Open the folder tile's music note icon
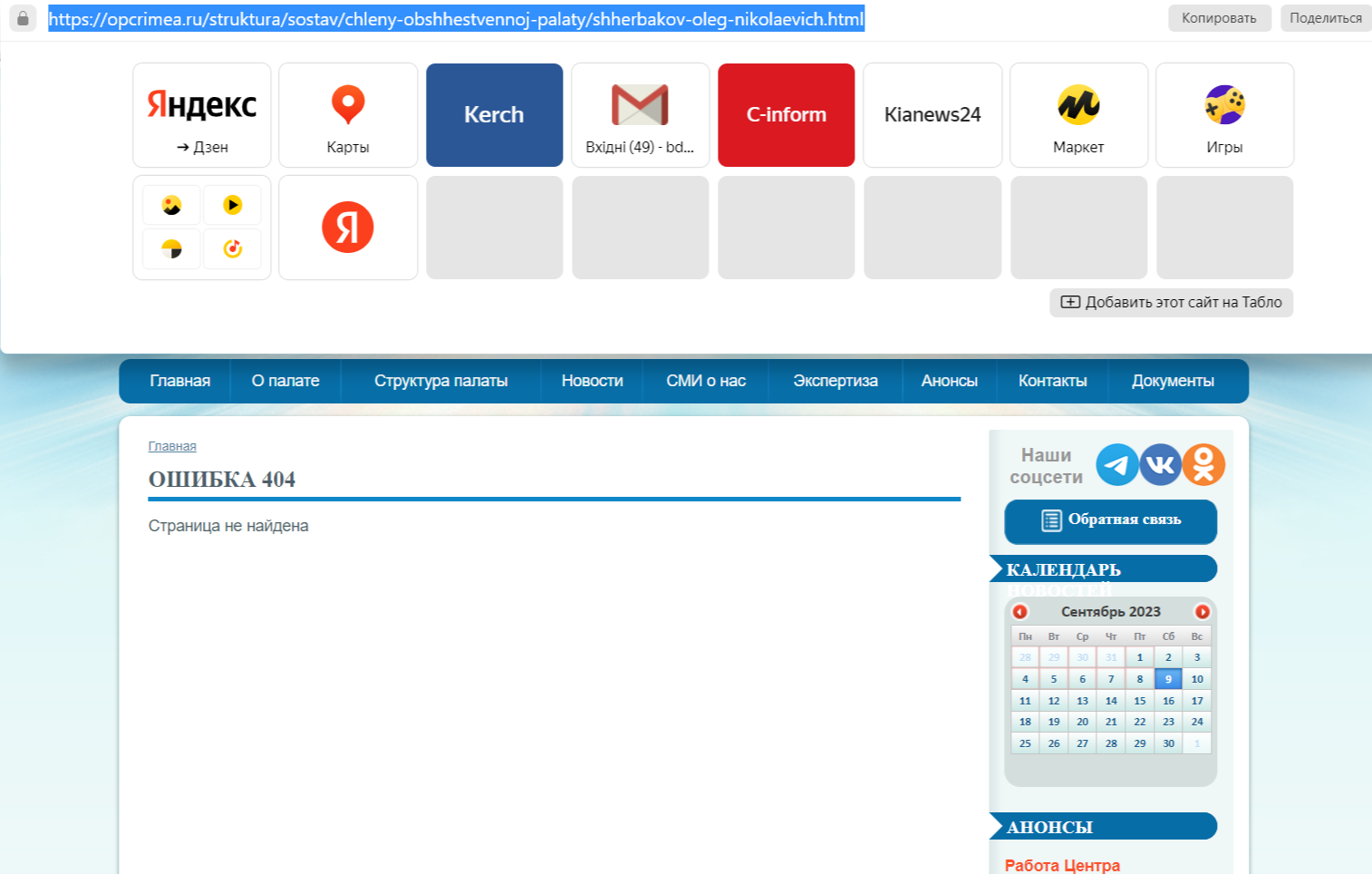Image resolution: width=1372 pixels, height=874 pixels. [233, 248]
